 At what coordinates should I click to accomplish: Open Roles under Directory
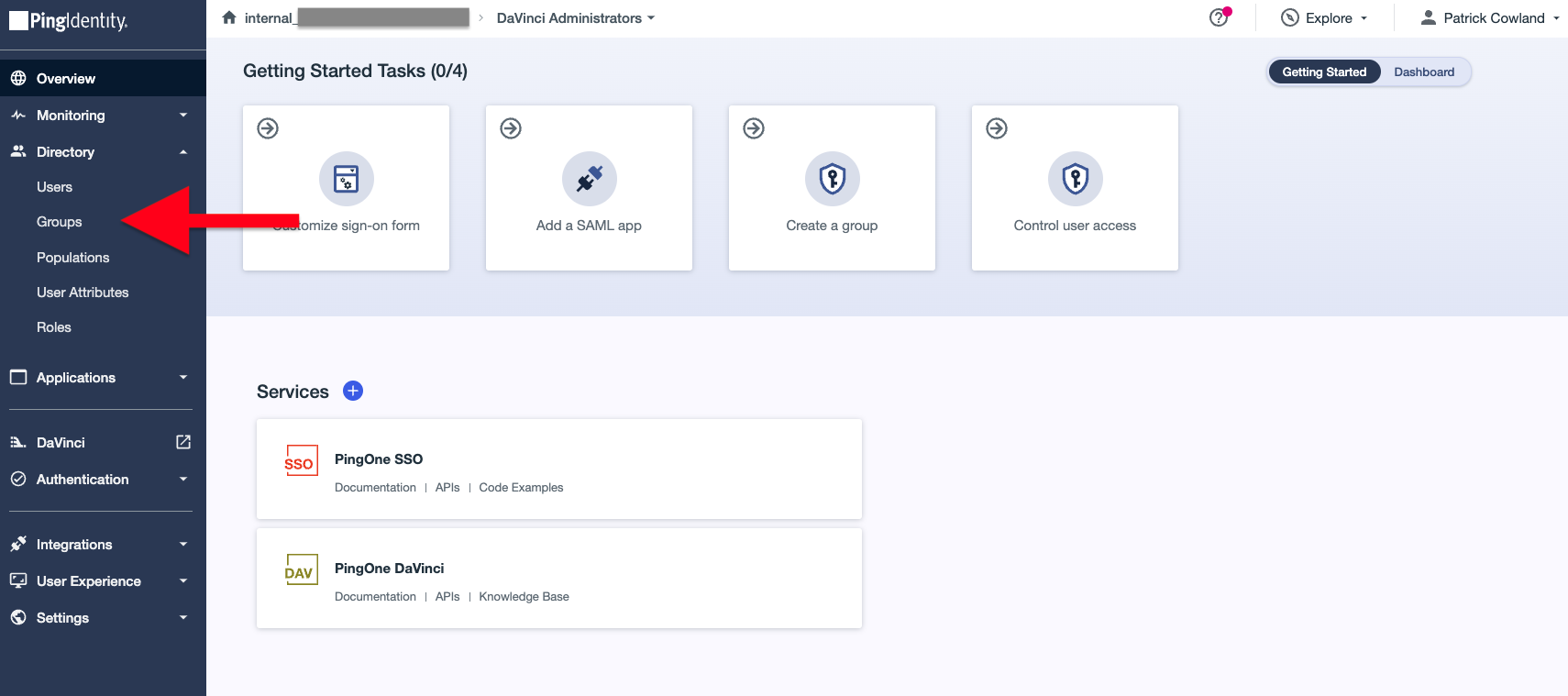coord(54,327)
